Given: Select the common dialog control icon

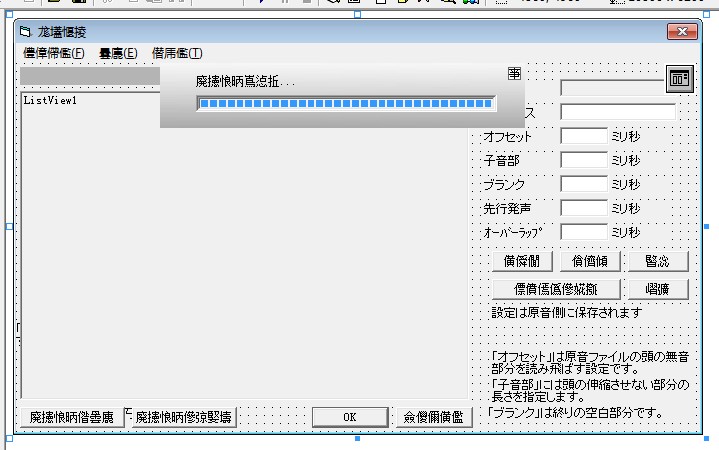Looking at the screenshot, I should point(680,79).
